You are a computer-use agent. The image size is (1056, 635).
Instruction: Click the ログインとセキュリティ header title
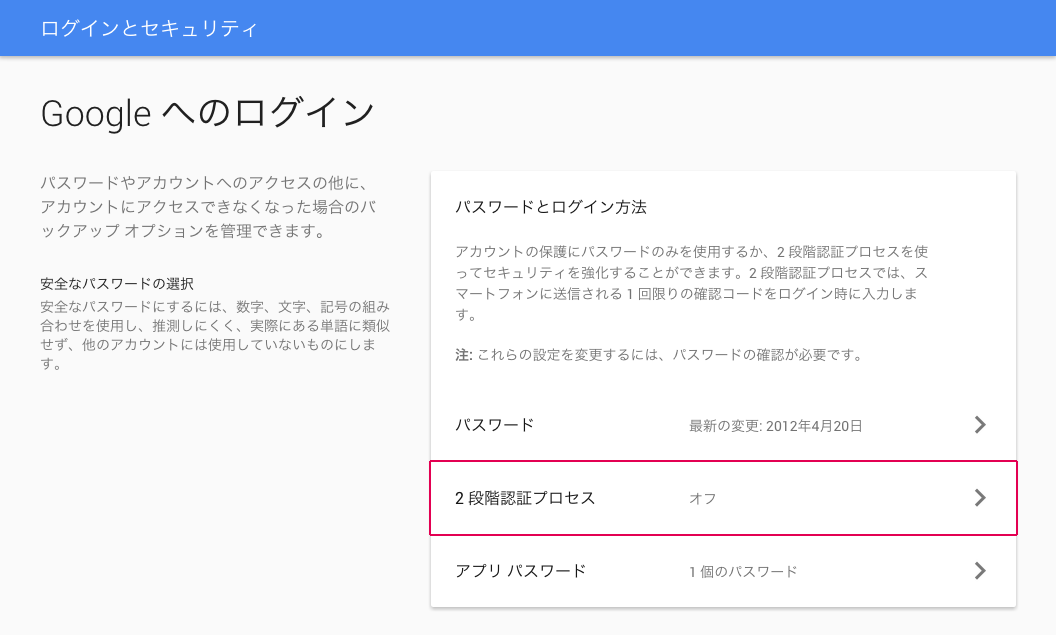(149, 28)
